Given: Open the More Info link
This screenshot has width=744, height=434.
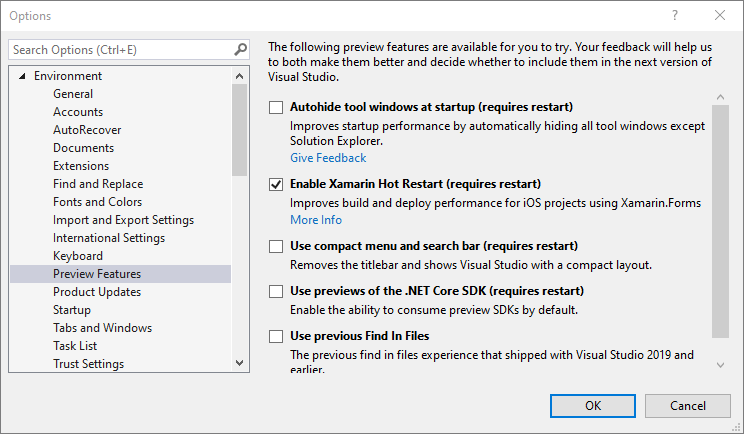Looking at the screenshot, I should coord(316,220).
